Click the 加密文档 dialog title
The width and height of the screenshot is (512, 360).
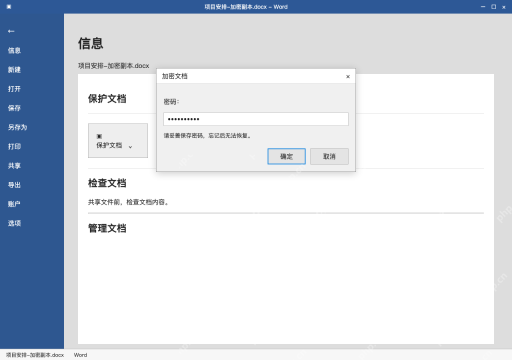click(x=175, y=76)
